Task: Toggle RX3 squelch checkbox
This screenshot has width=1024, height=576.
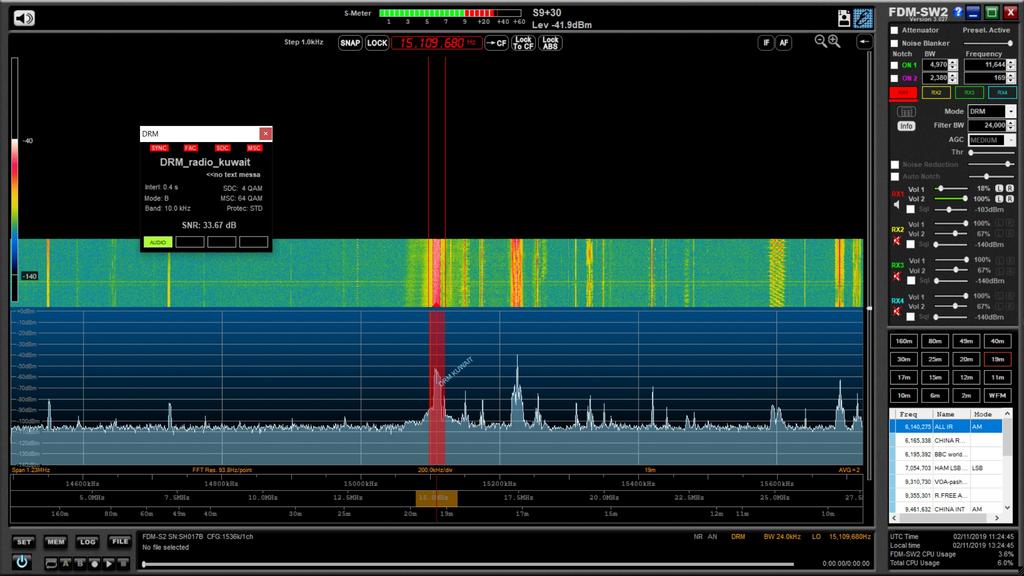Action: [911, 281]
